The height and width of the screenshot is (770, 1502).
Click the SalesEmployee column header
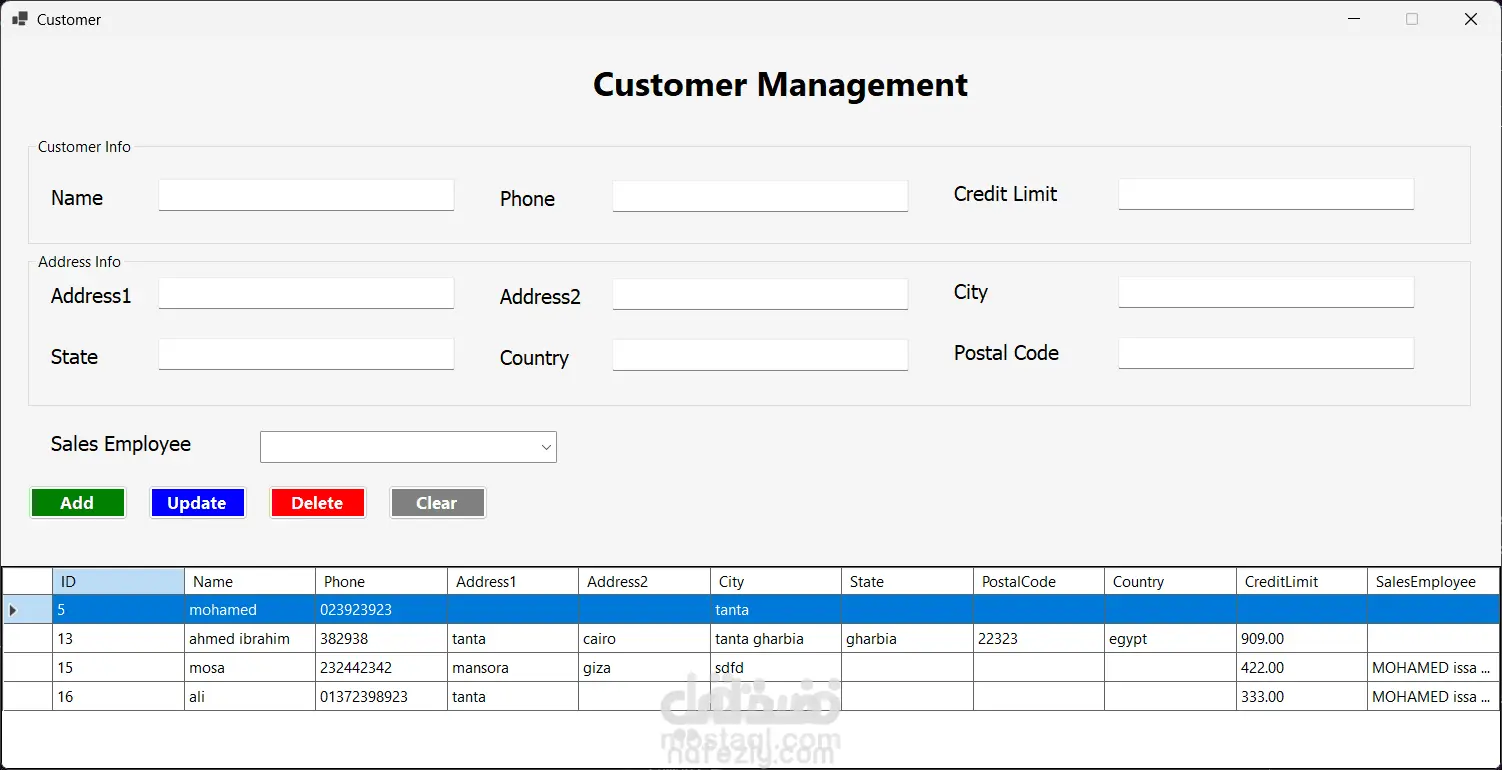pyautogui.click(x=1433, y=581)
